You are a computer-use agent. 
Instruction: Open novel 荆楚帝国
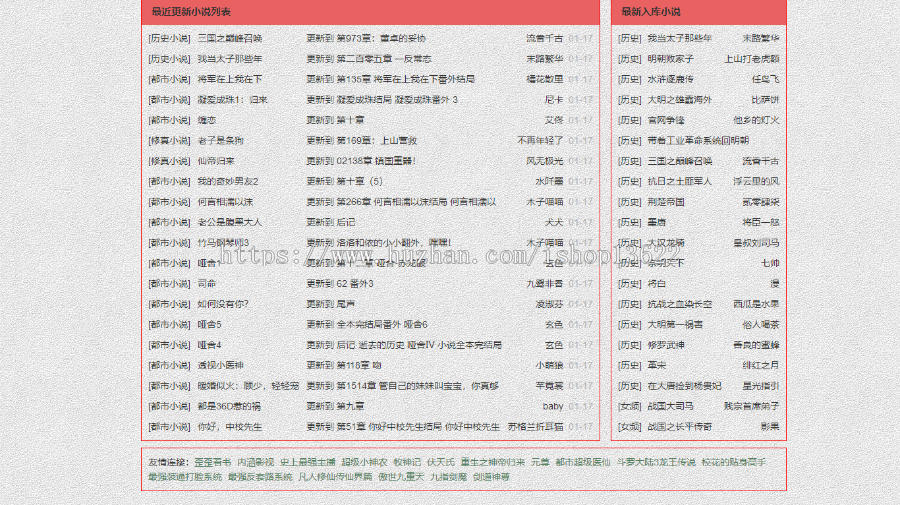666,202
